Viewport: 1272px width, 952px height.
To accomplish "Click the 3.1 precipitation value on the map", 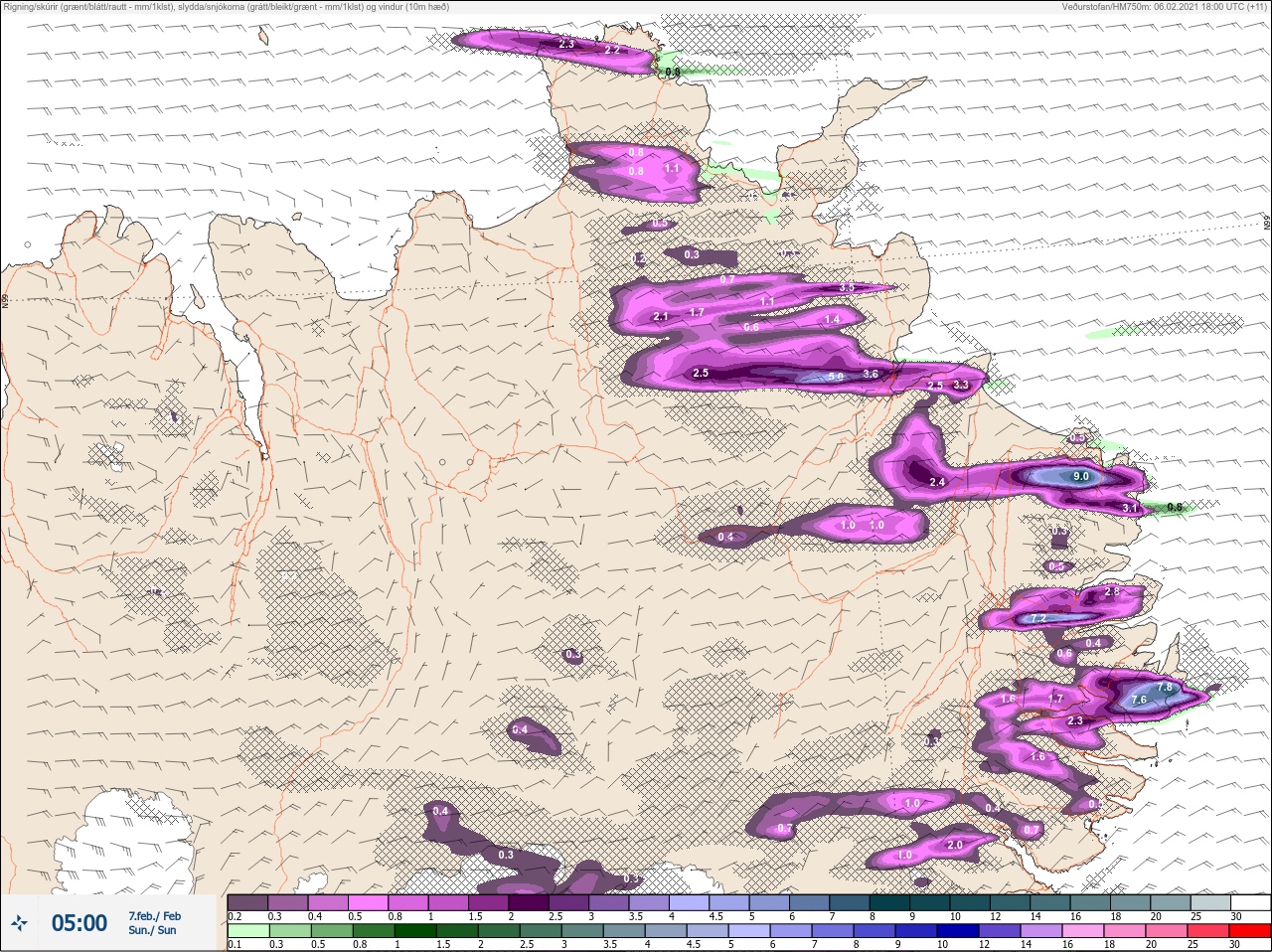I will (x=1130, y=508).
